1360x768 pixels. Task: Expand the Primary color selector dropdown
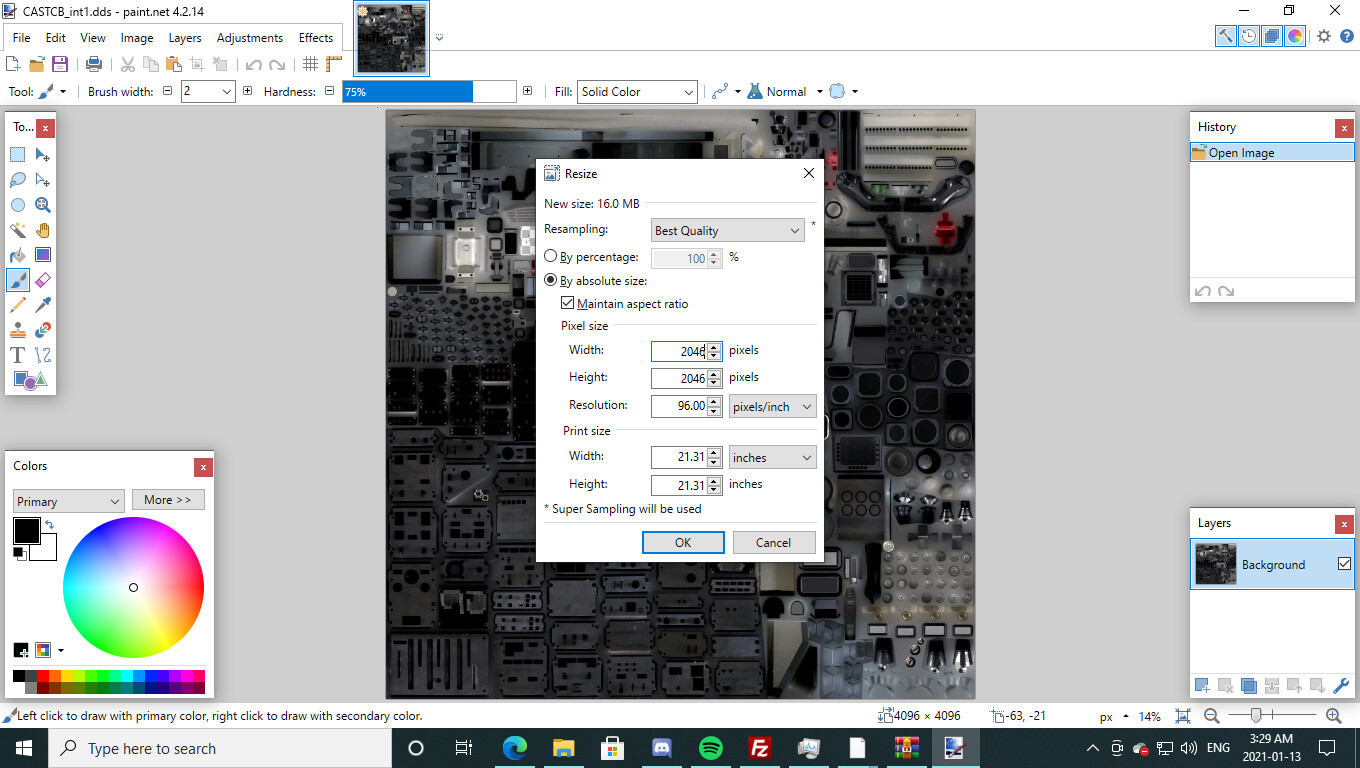coord(68,501)
